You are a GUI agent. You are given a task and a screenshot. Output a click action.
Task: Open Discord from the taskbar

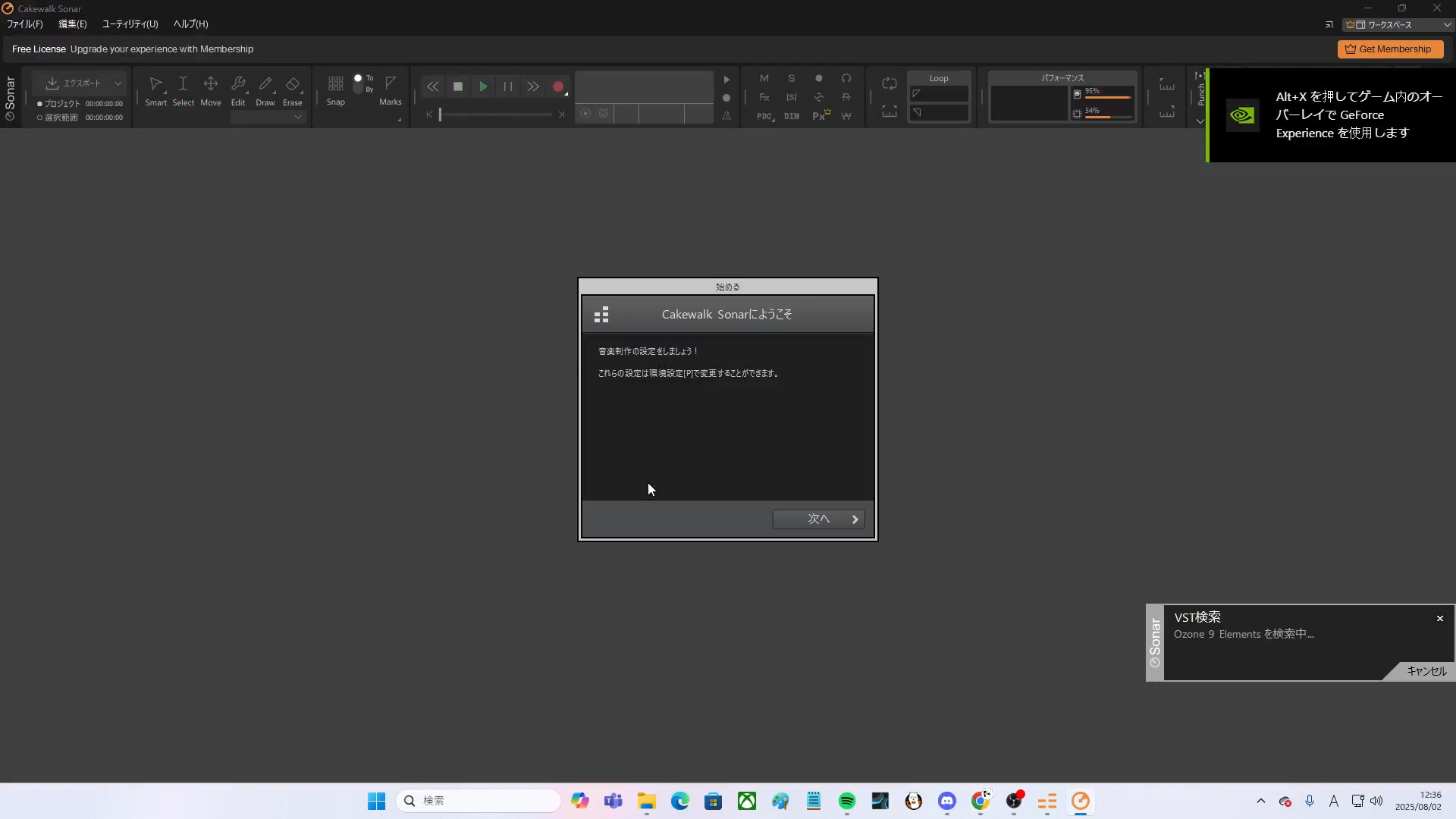947,802
